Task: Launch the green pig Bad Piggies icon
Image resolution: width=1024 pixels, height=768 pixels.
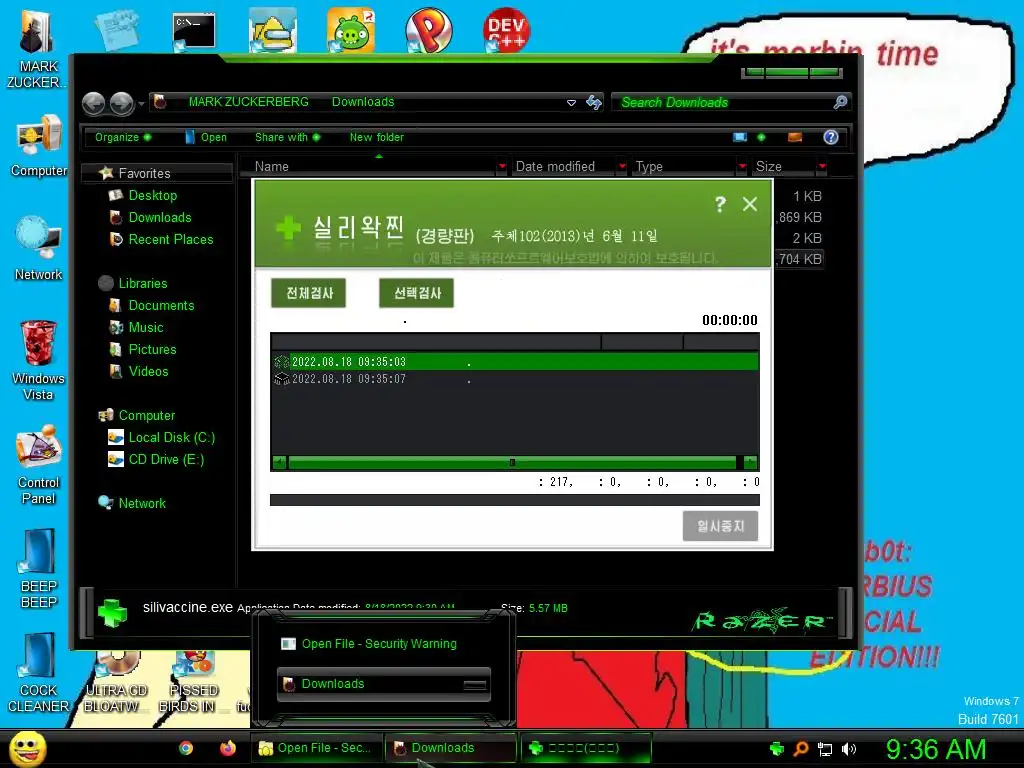Action: [x=351, y=31]
